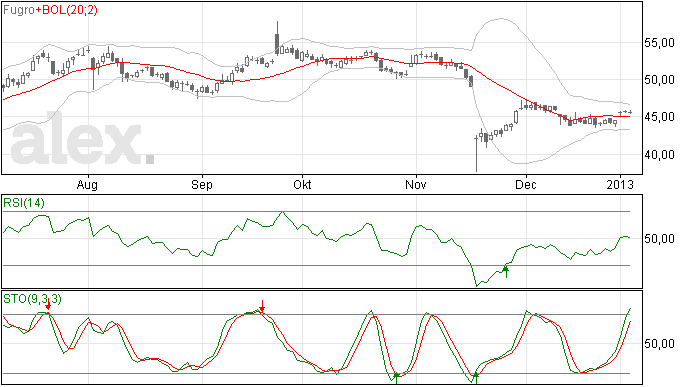
Task: Click the 50,00 level label in stochastic panel
Action: (x=659, y=344)
